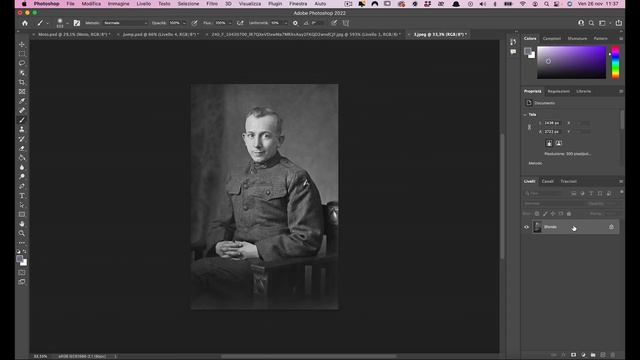Switch to the Campioni tab
640x360 pixels.
click(551, 38)
